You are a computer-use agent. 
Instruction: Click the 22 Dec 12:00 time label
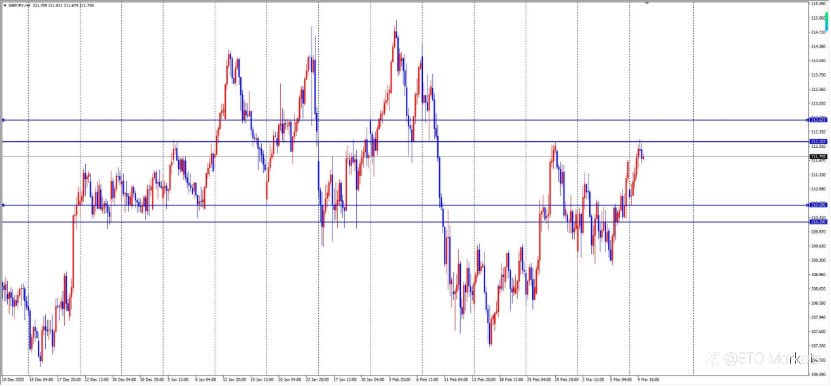[97, 380]
